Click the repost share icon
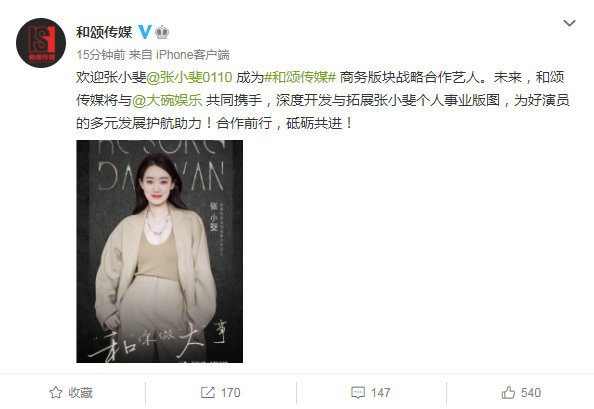 click(x=208, y=392)
